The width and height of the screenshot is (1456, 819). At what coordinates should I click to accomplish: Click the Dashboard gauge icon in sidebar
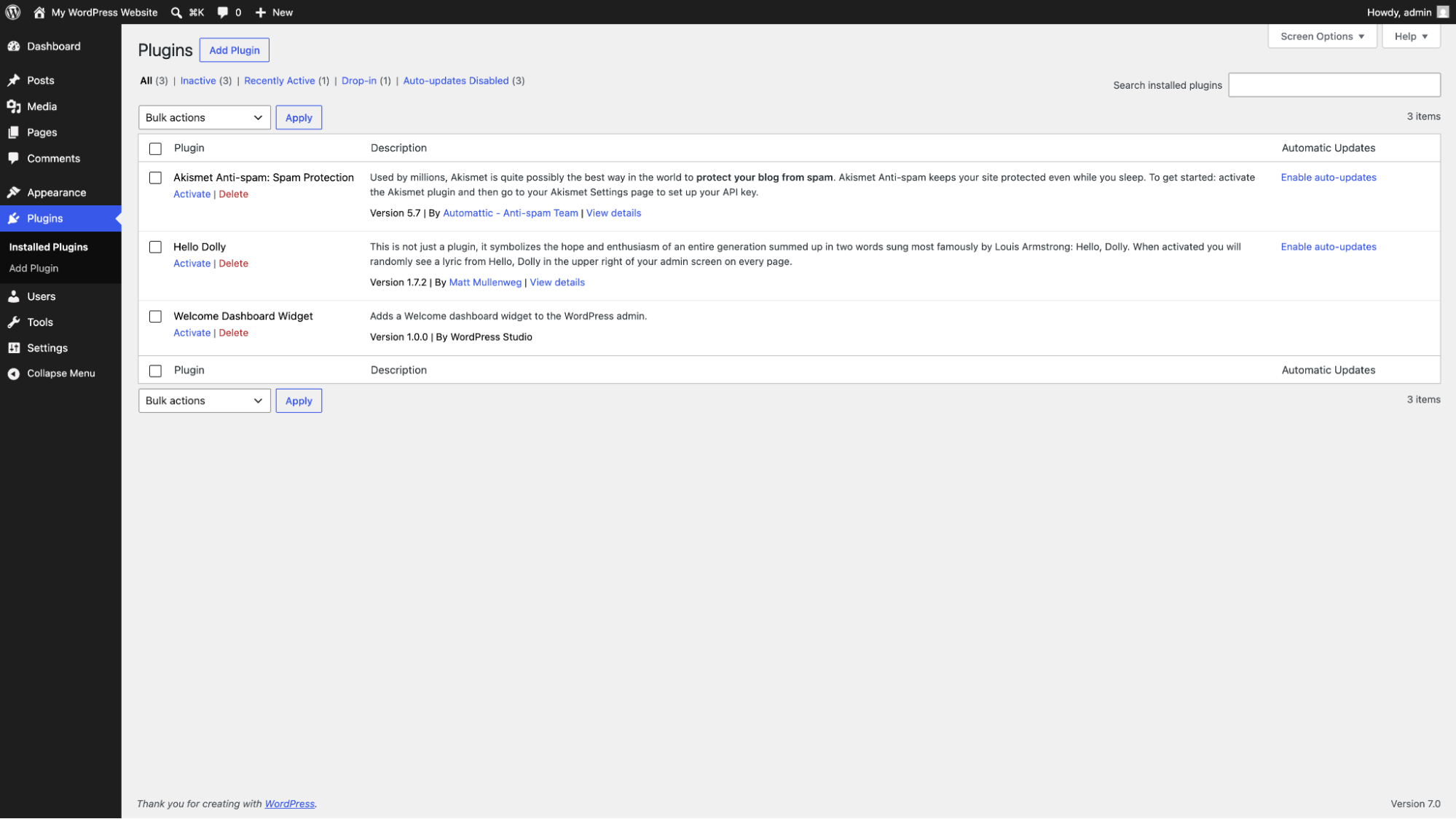14,47
